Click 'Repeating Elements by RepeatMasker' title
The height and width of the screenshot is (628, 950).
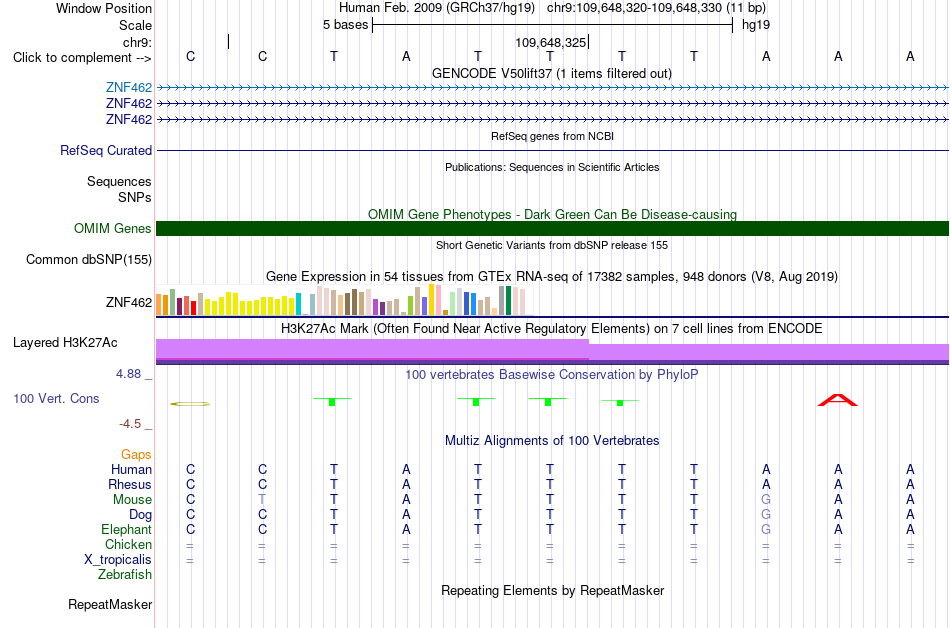tap(552, 590)
